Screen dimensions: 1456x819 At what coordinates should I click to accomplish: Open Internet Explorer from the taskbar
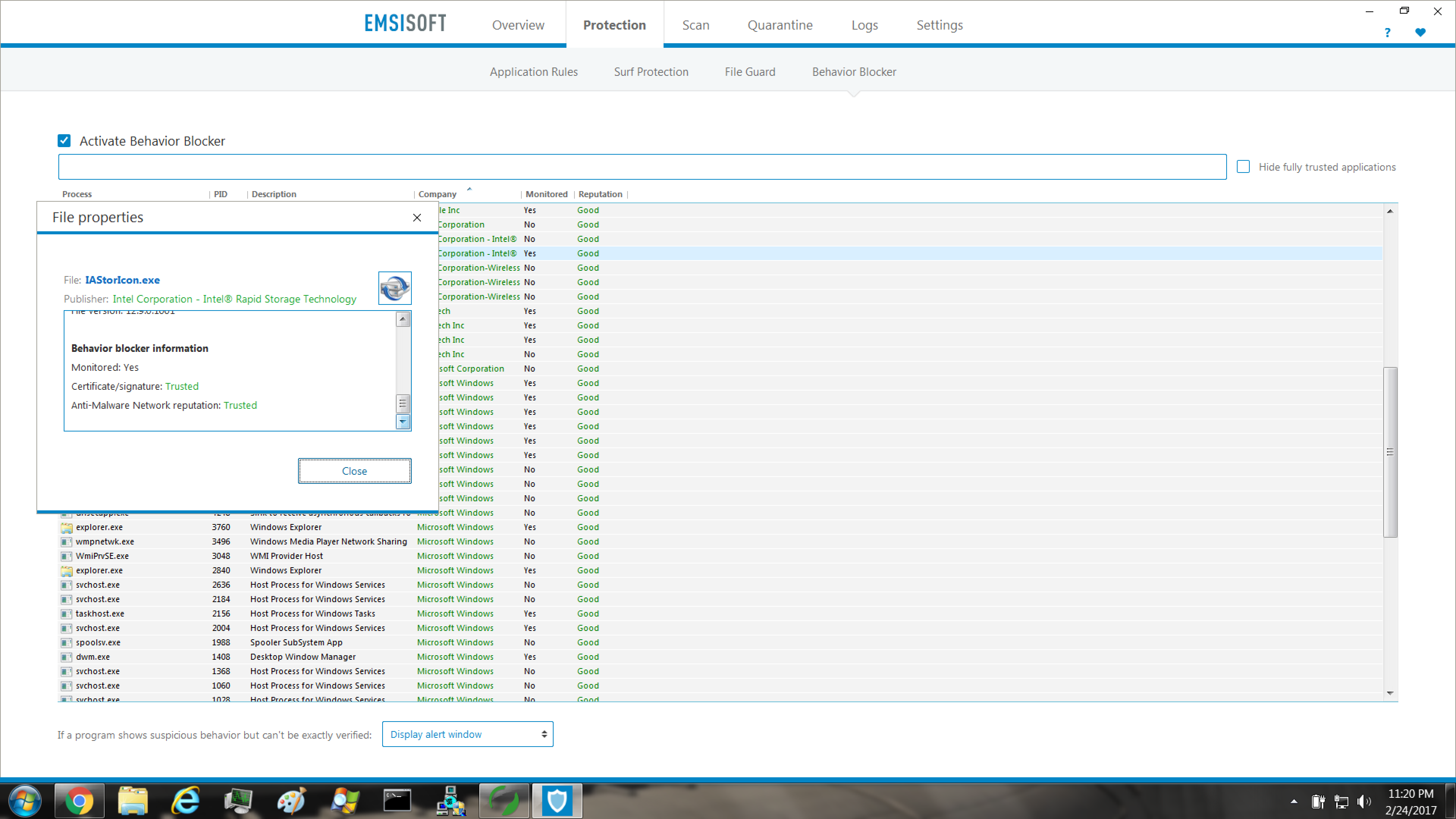click(x=186, y=801)
